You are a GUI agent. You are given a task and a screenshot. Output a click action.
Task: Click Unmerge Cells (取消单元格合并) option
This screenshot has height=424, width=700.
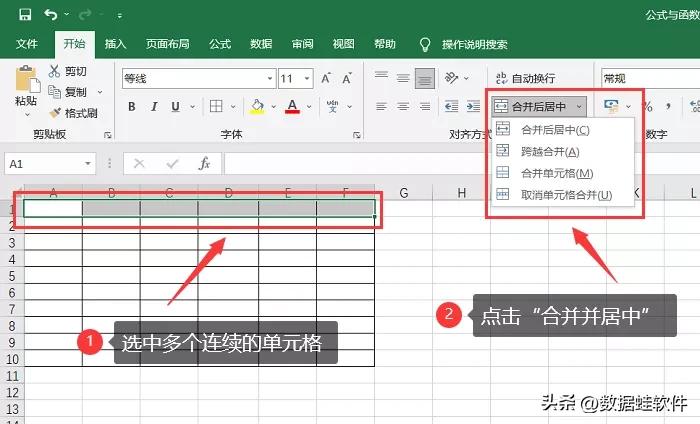pyautogui.click(x=566, y=194)
